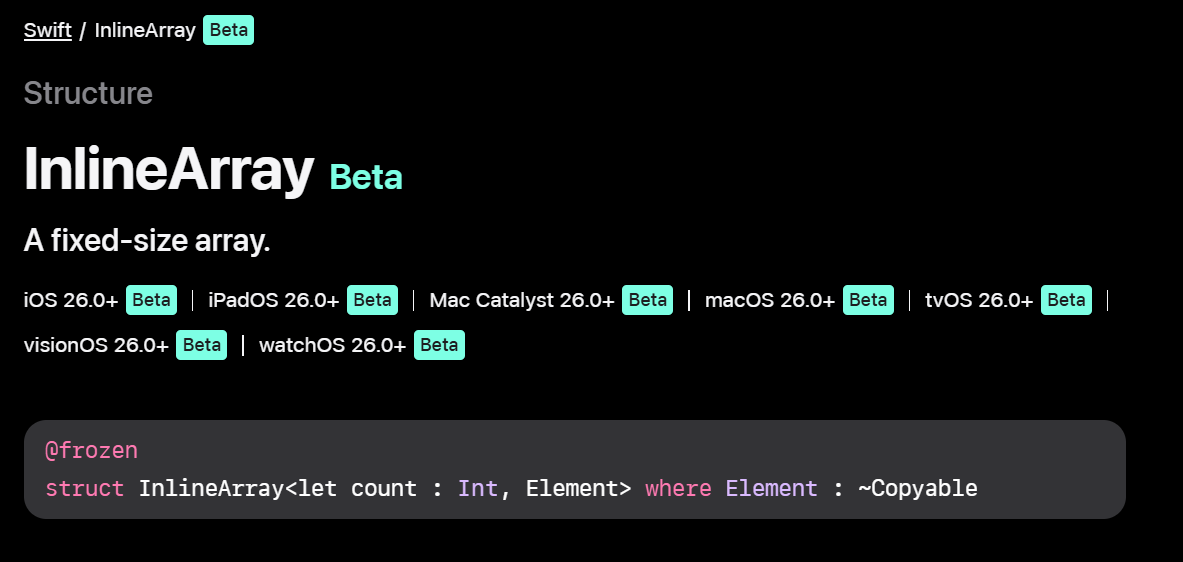Click the Beta label beside InlineArray title

tap(366, 177)
